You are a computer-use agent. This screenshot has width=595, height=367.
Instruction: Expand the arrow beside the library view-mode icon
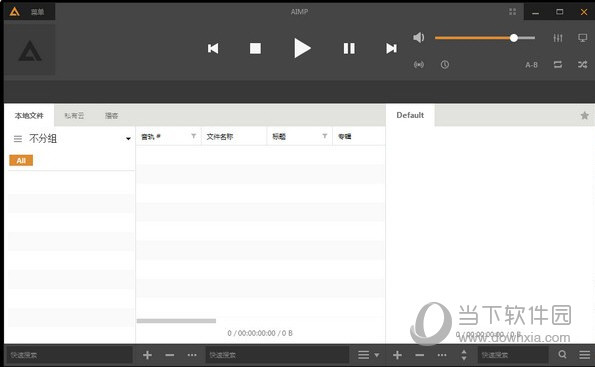(377, 356)
